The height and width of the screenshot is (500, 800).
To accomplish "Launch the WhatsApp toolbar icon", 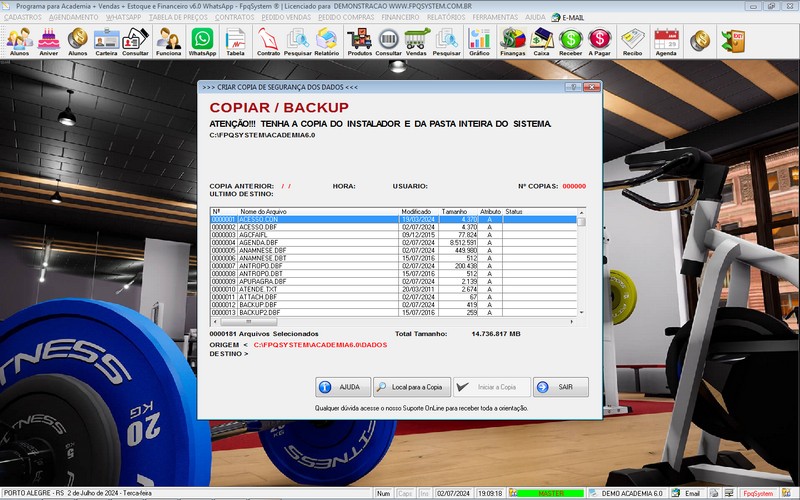I will (203, 41).
